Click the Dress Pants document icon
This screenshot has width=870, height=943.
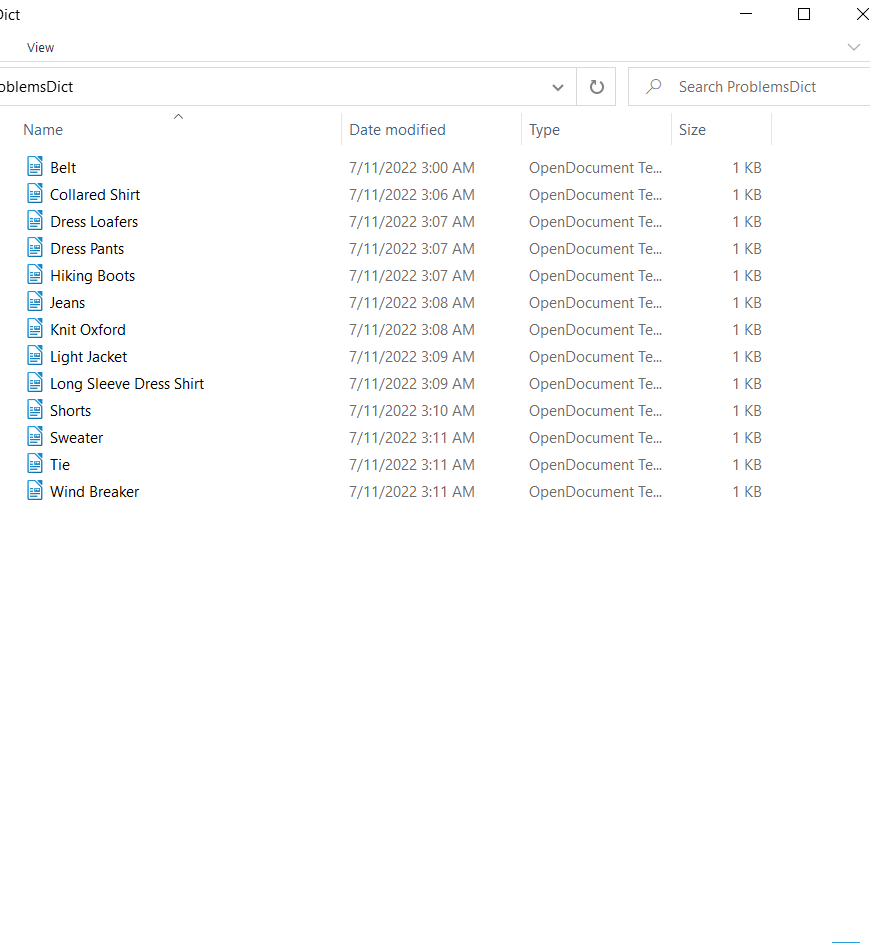coord(35,248)
